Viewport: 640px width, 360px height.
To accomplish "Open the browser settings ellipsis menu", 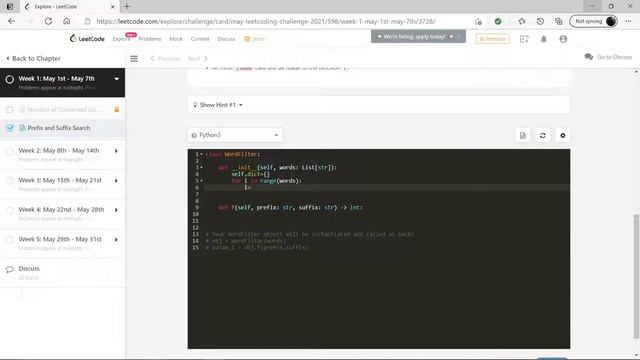I will point(628,21).
